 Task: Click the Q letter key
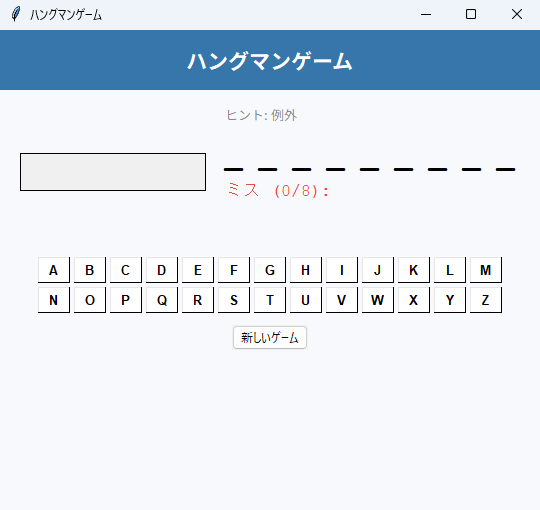162,300
